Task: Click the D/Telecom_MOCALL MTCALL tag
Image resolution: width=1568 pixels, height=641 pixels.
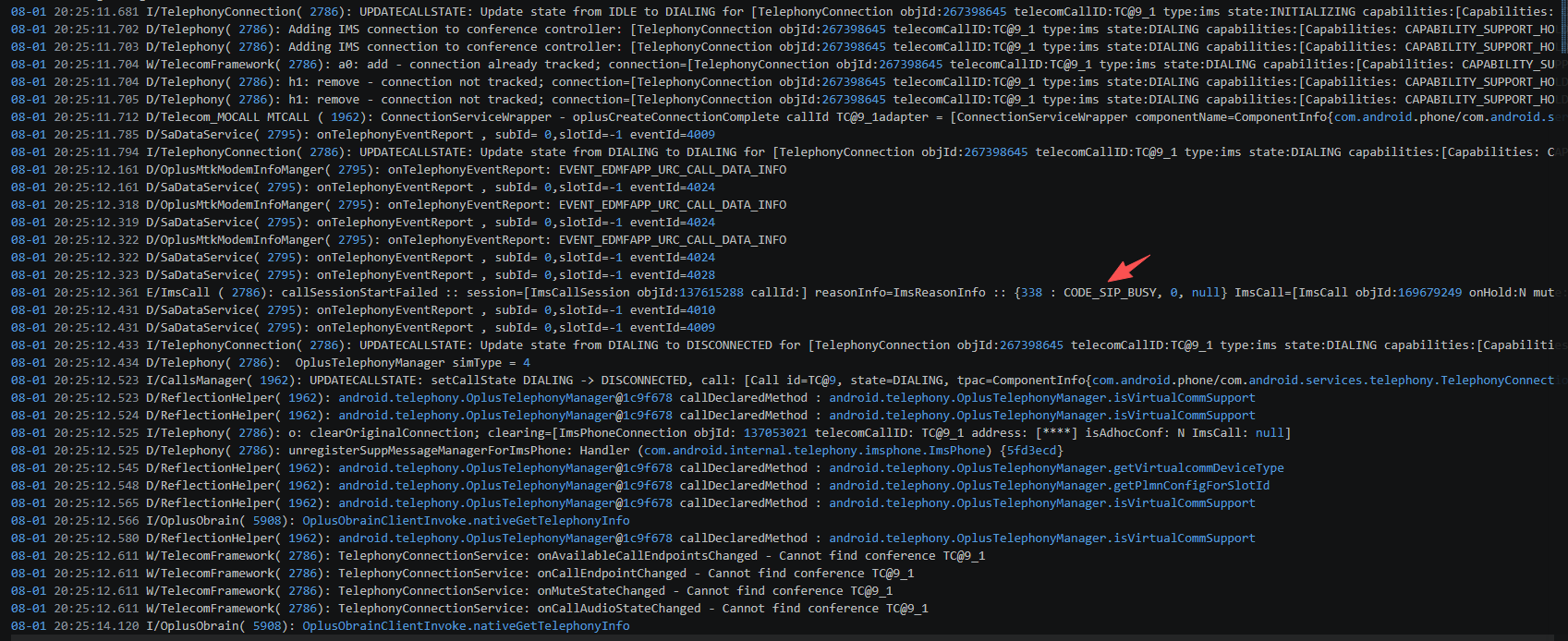Action: pos(227,117)
